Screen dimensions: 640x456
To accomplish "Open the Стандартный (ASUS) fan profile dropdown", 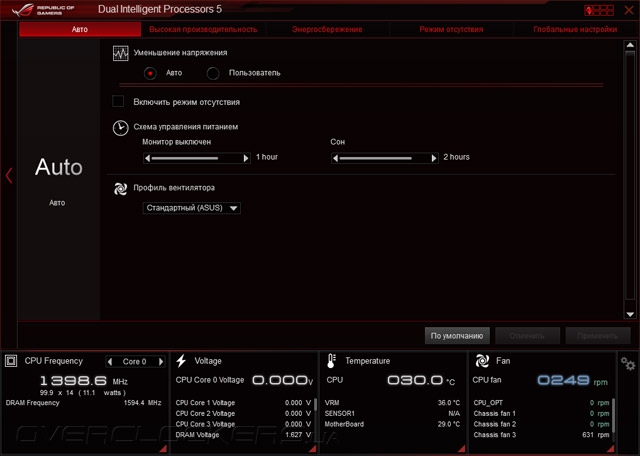I will coord(191,208).
